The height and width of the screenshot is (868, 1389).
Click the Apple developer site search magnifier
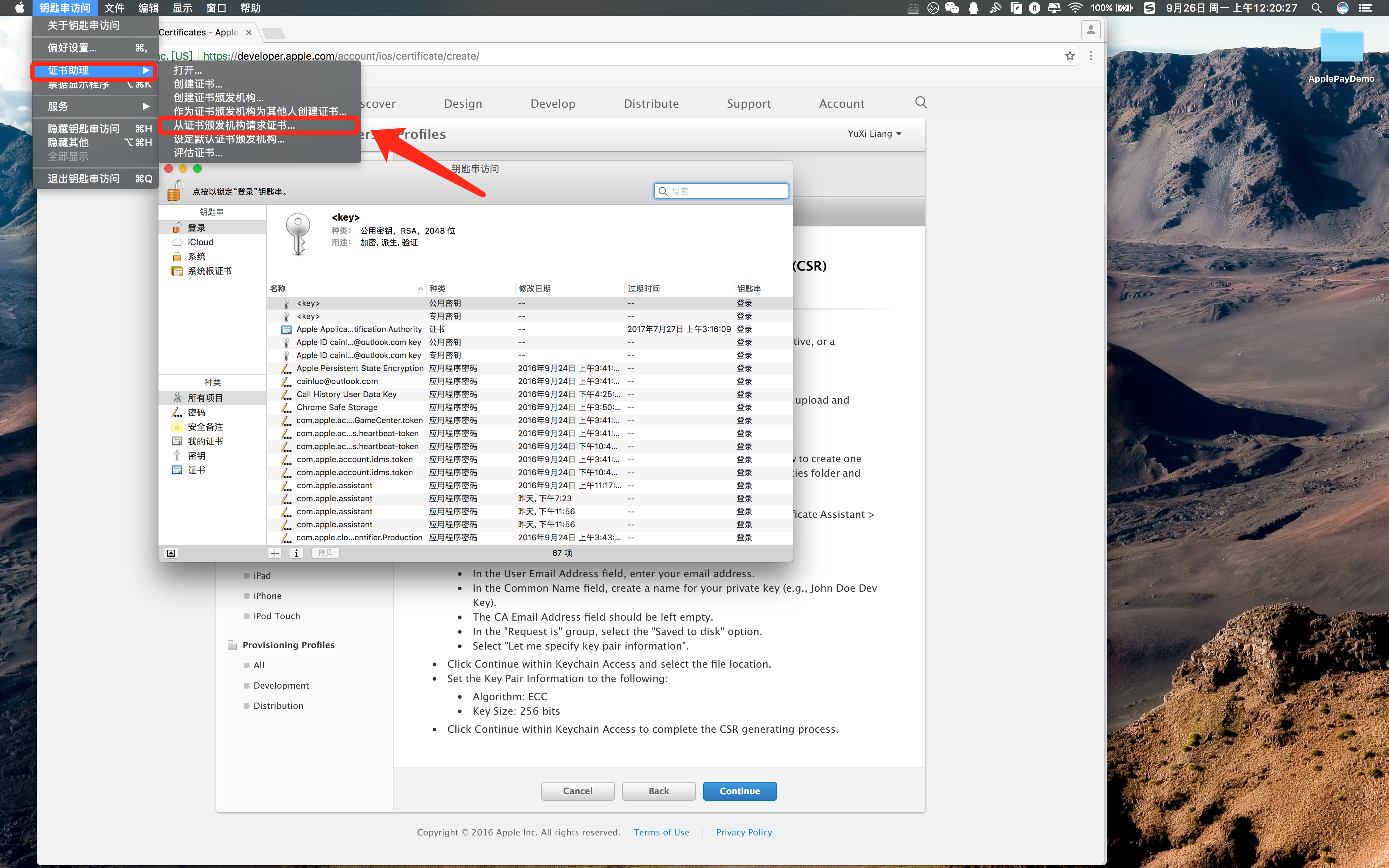pos(921,103)
